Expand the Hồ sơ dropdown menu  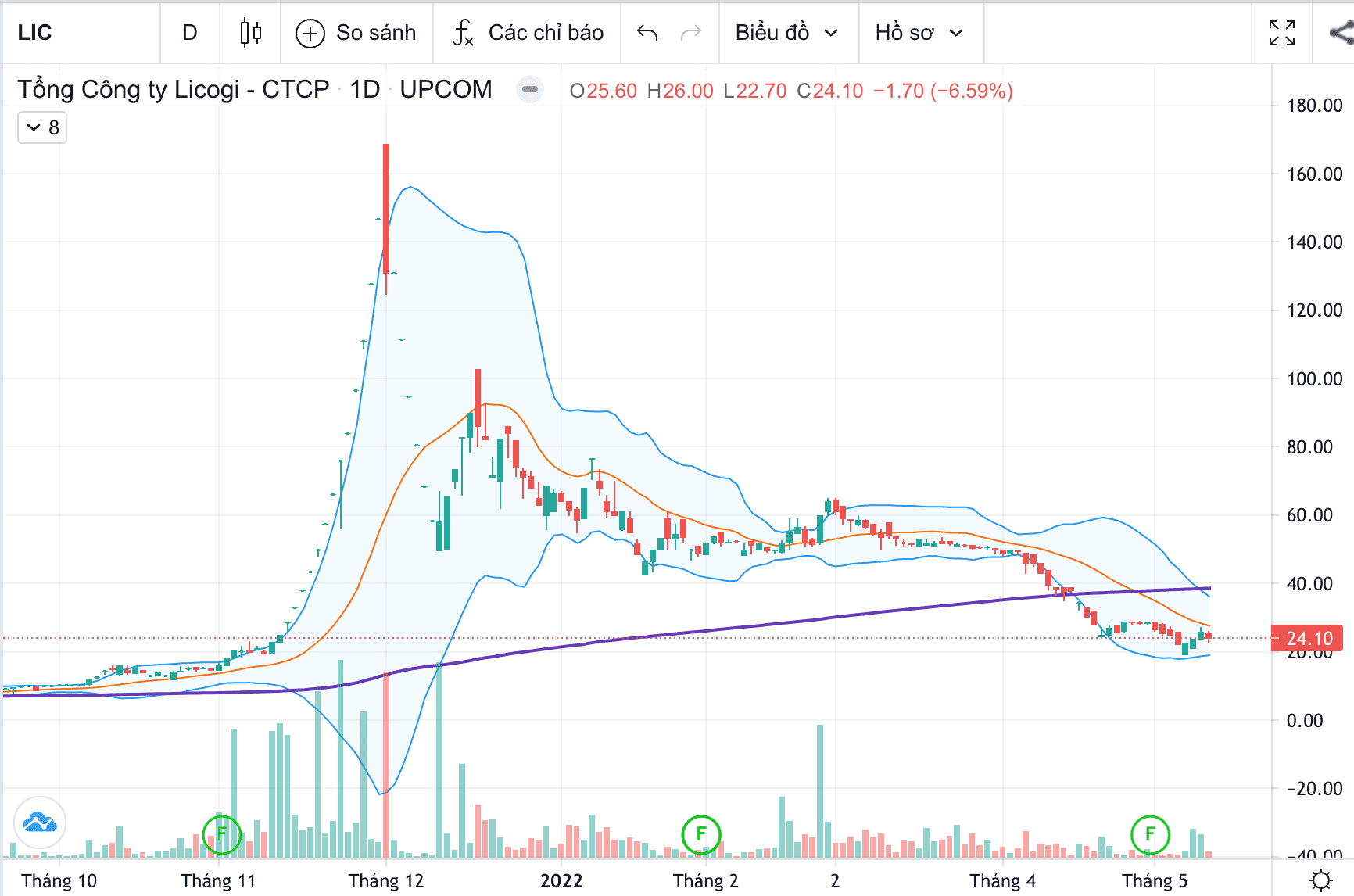coord(920,33)
